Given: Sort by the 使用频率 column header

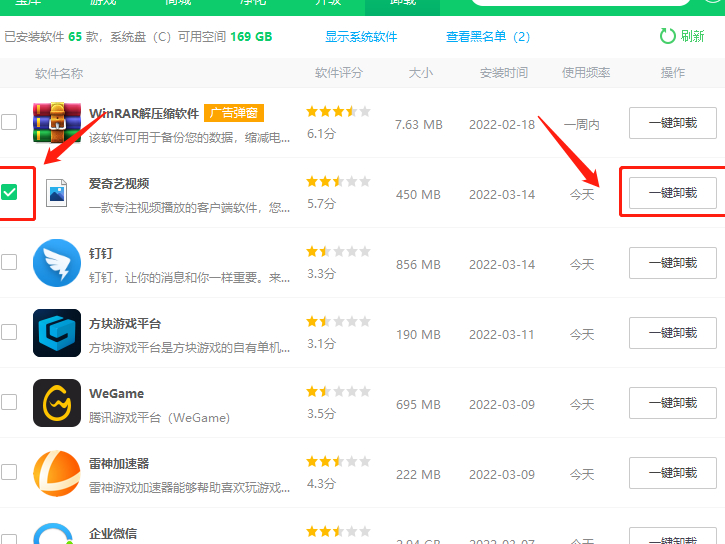Looking at the screenshot, I should (586, 73).
